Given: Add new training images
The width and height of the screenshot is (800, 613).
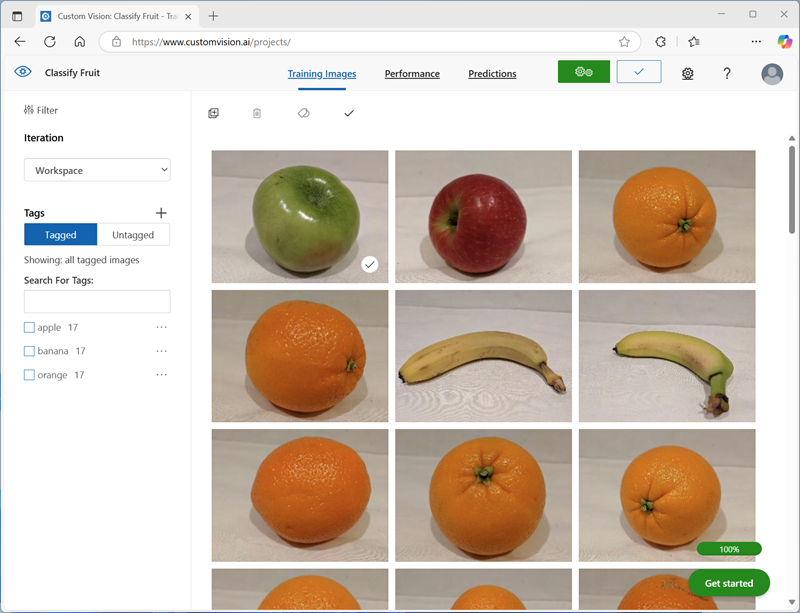Looking at the screenshot, I should 213,113.
